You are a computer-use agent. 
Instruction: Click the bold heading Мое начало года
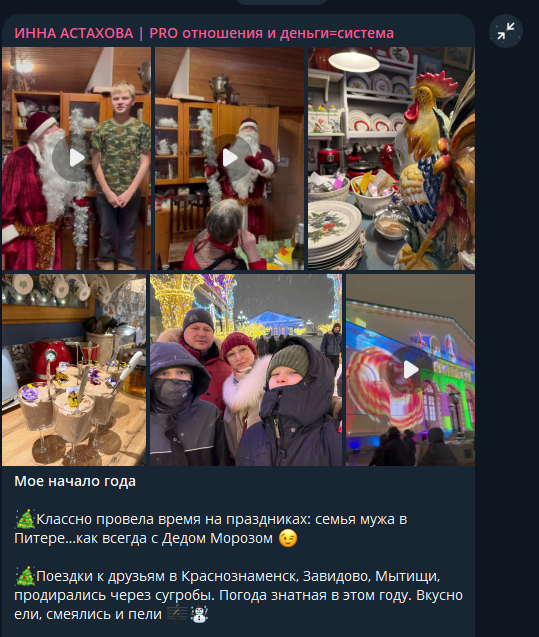(75, 481)
